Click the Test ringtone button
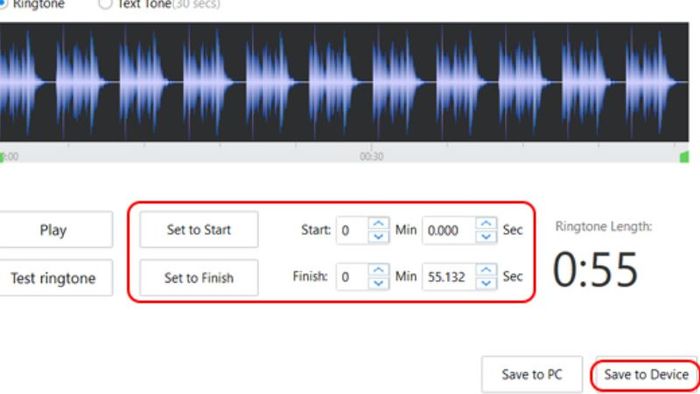700x394 pixels. point(54,278)
